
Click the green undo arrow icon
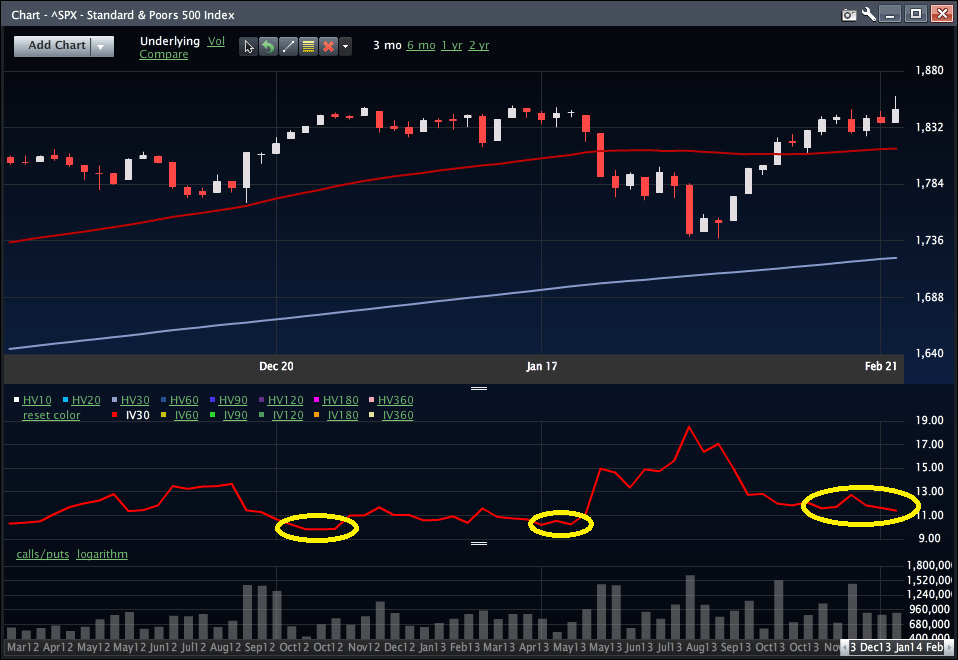pos(267,46)
